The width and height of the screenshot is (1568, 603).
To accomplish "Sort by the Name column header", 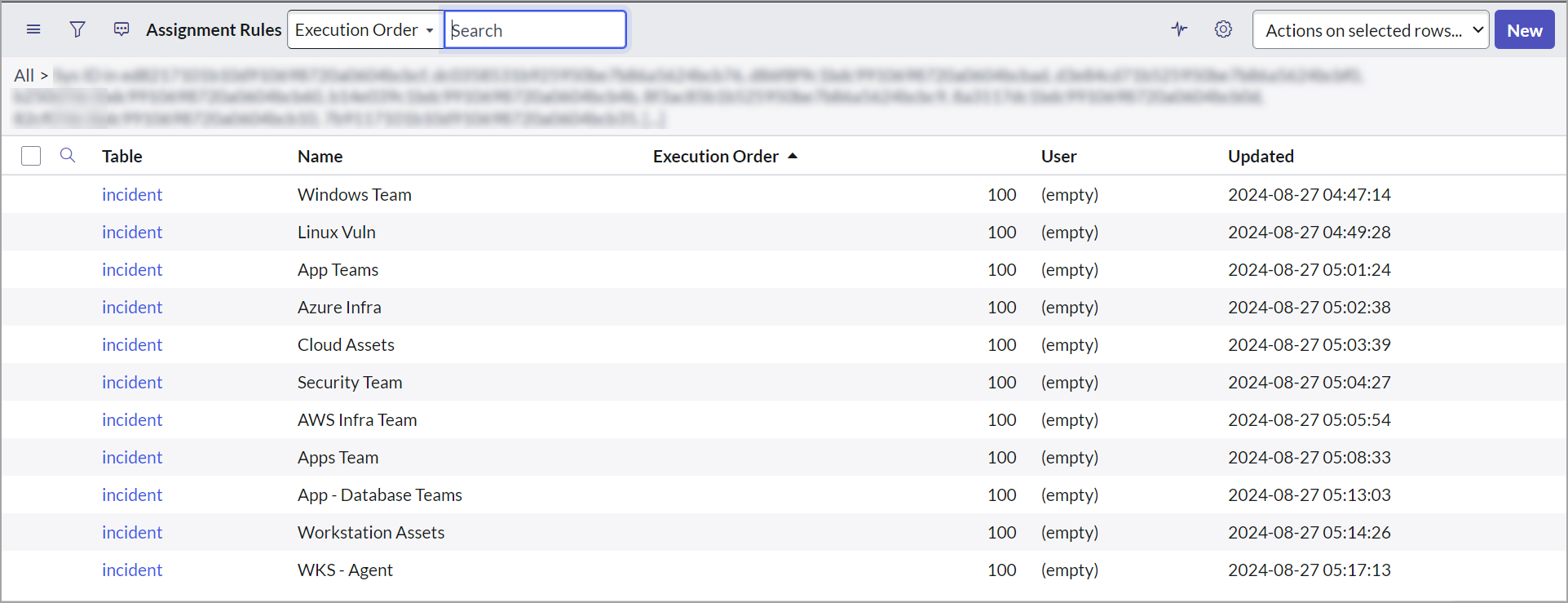I will click(320, 156).
